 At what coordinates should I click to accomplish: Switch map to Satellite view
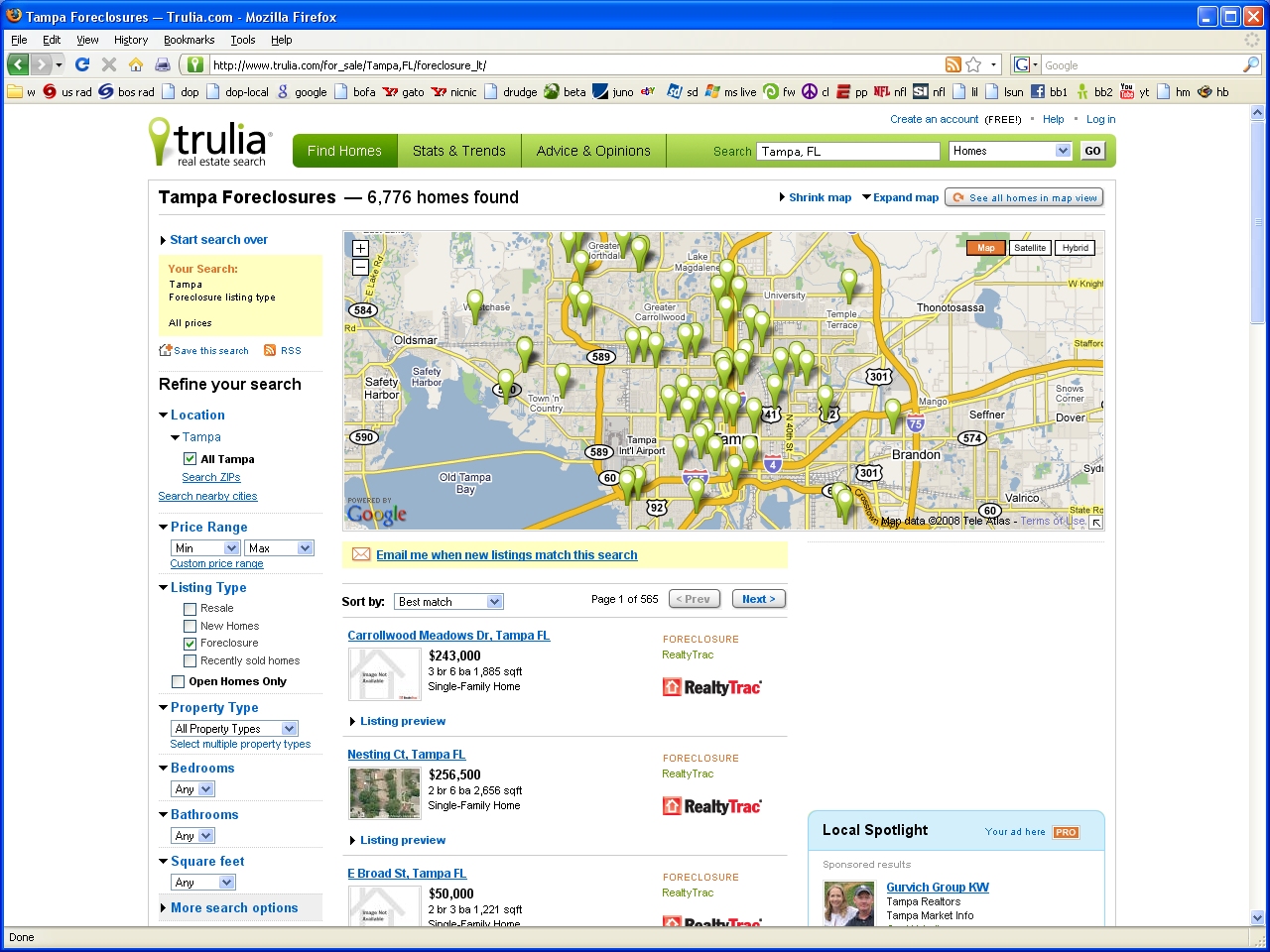(1030, 248)
